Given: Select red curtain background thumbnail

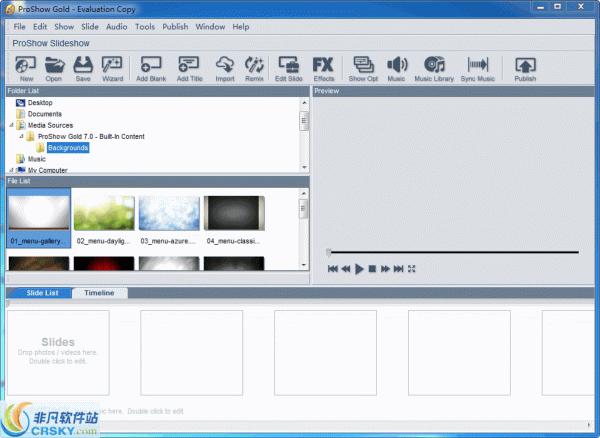Looking at the screenshot, I should click(x=104, y=264).
